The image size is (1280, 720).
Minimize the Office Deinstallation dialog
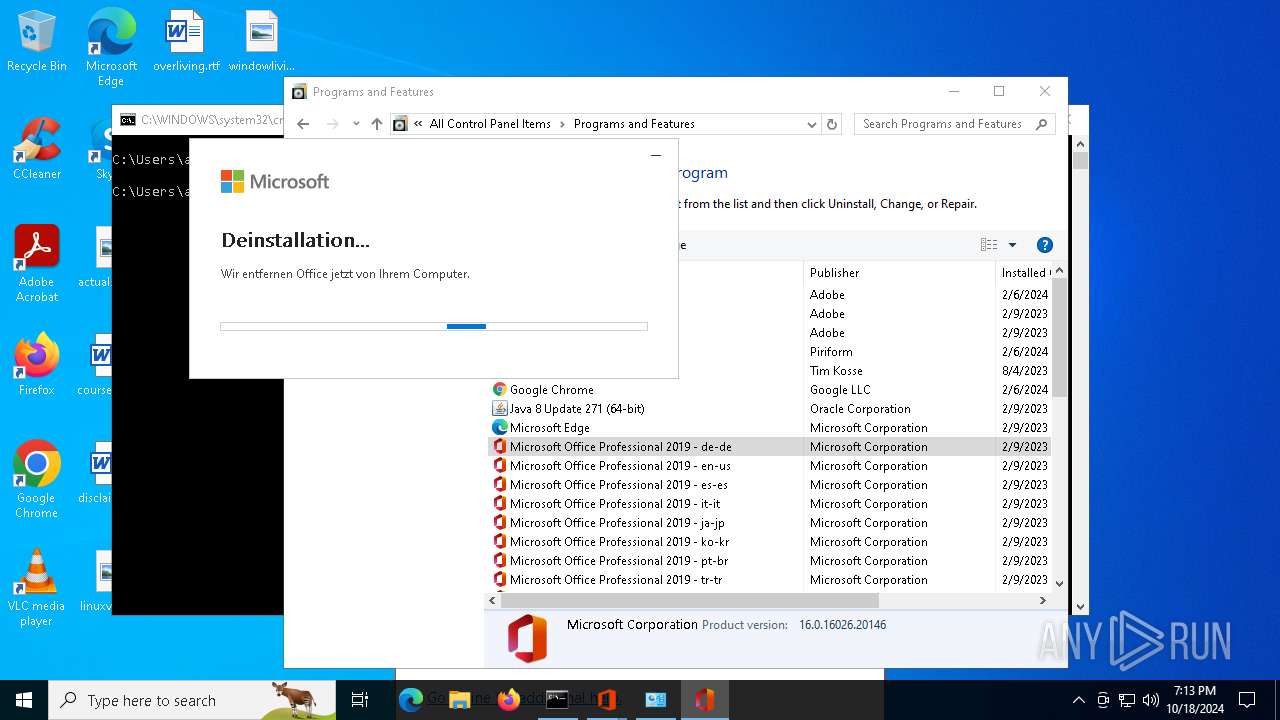click(656, 155)
